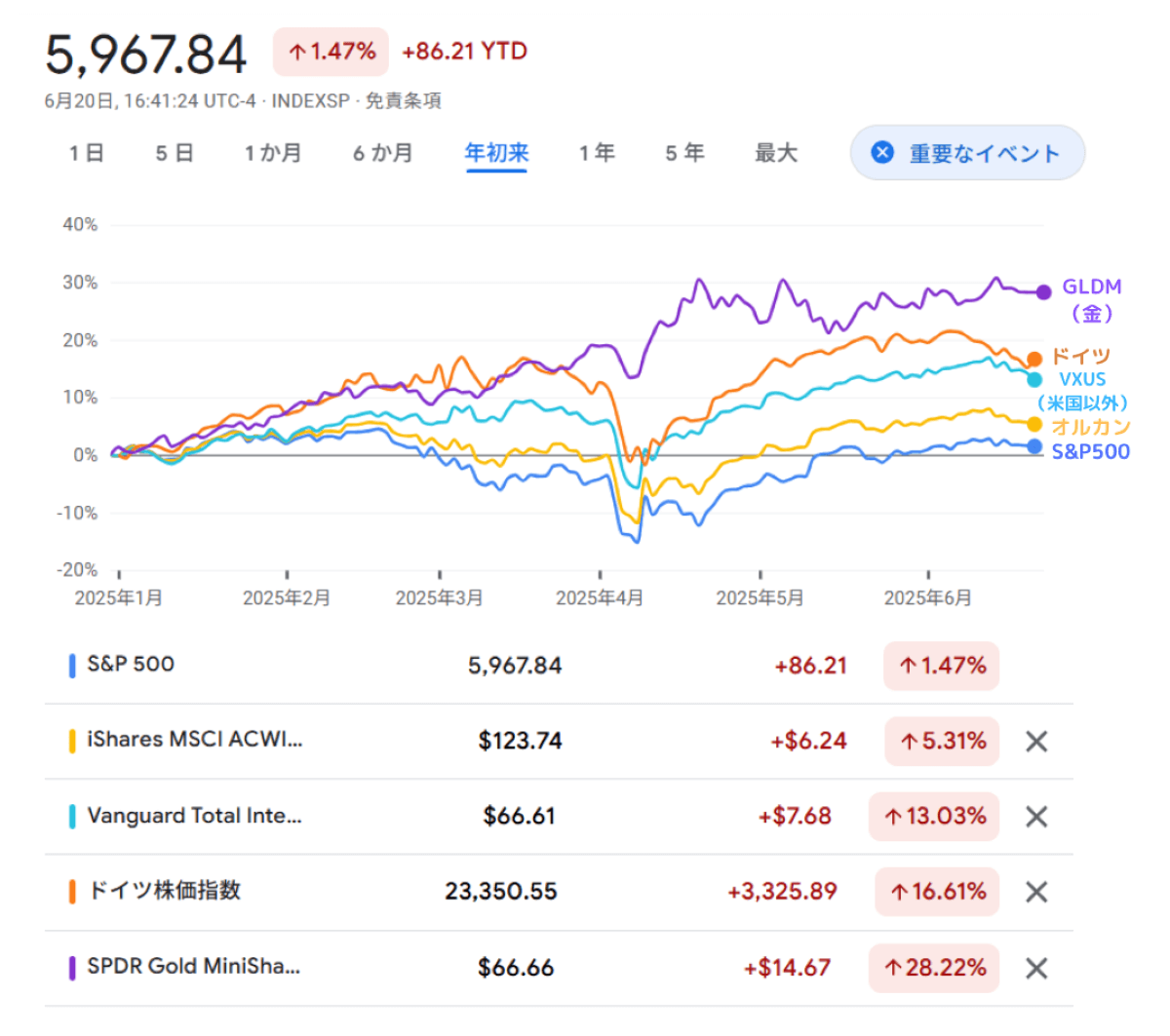This screenshot has height=1036, width=1170.
Task: Switch to the 1か月 range tab
Action: click(273, 153)
